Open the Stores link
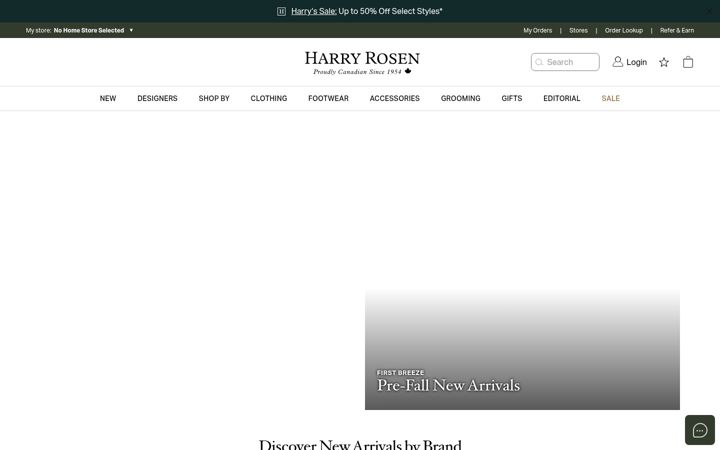Viewport: 720px width, 450px height. coord(578,30)
